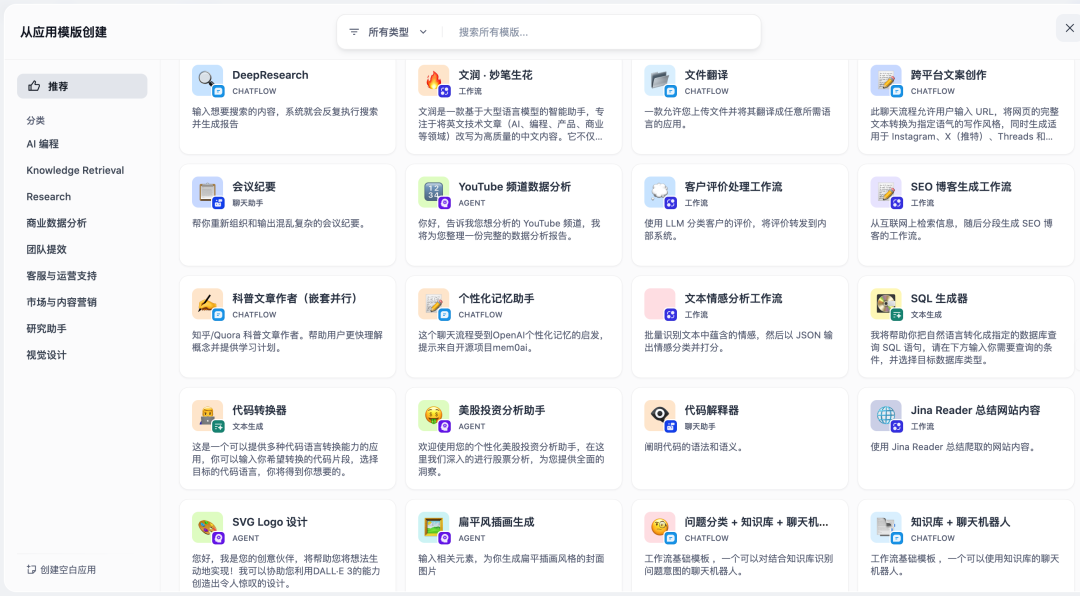
Task: Open the Jina Reader 总结网站内容 title
Action: [x=975, y=410]
